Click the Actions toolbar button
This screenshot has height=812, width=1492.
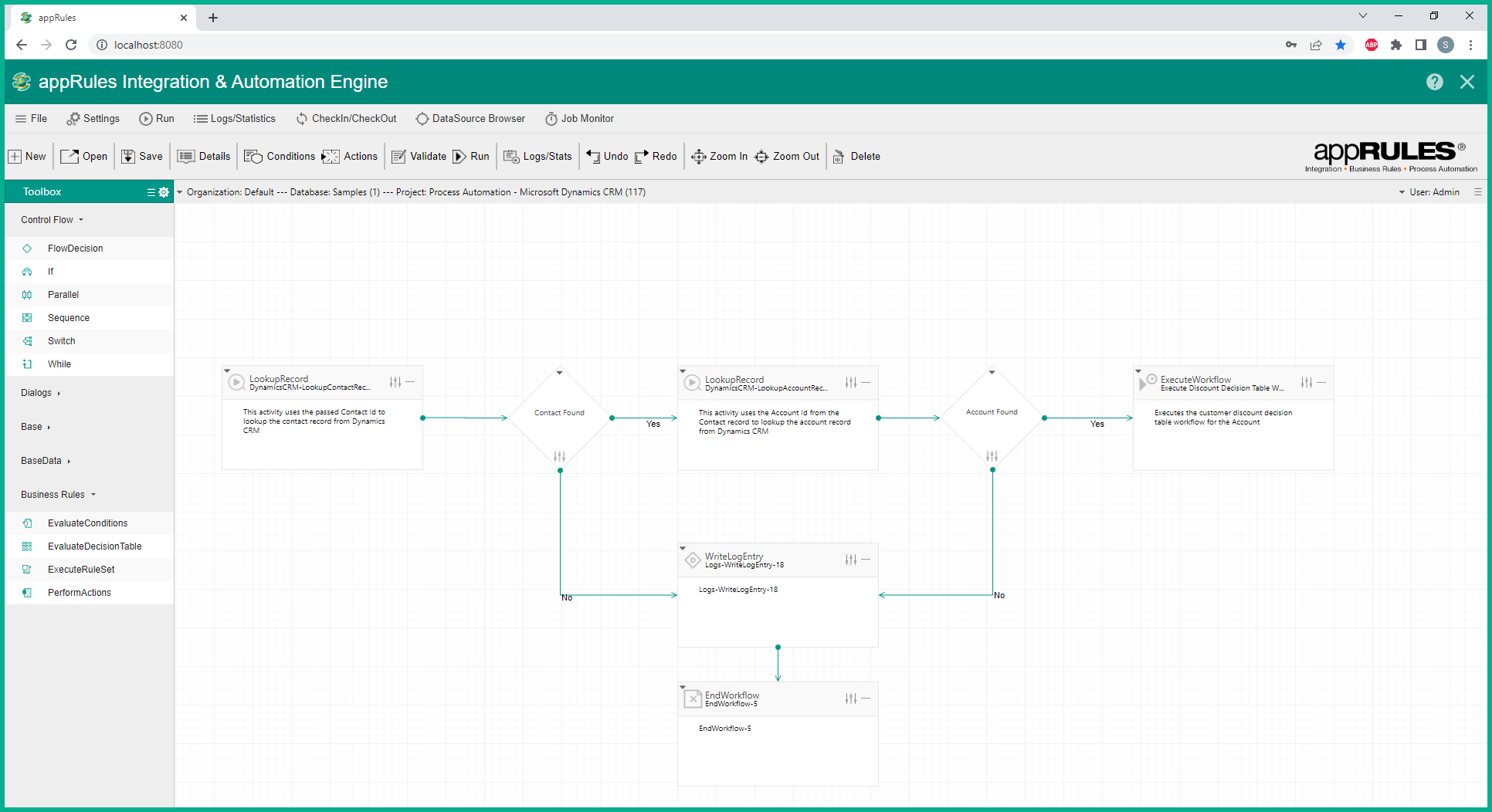click(x=350, y=156)
